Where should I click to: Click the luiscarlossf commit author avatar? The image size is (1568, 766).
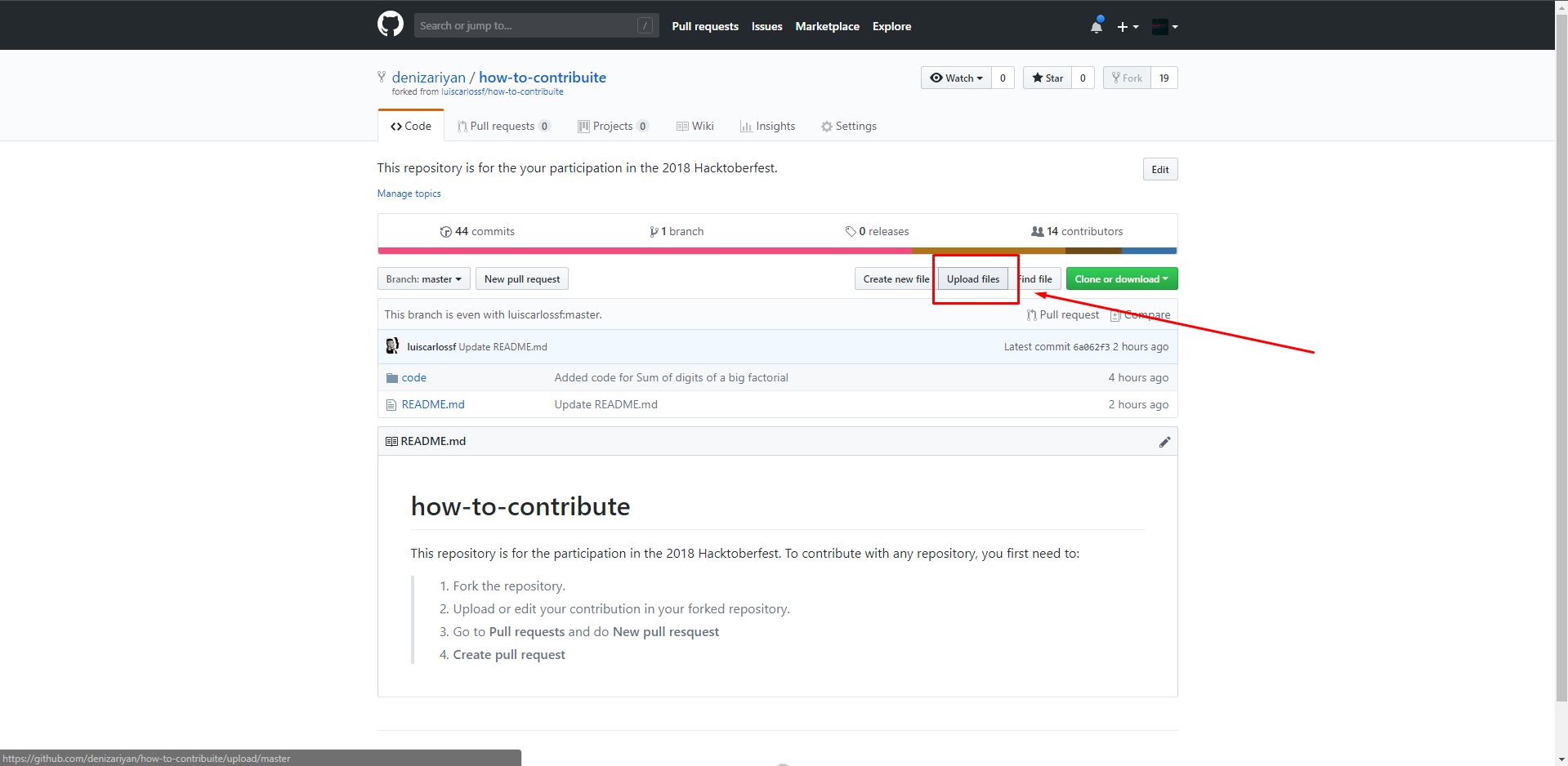click(392, 346)
